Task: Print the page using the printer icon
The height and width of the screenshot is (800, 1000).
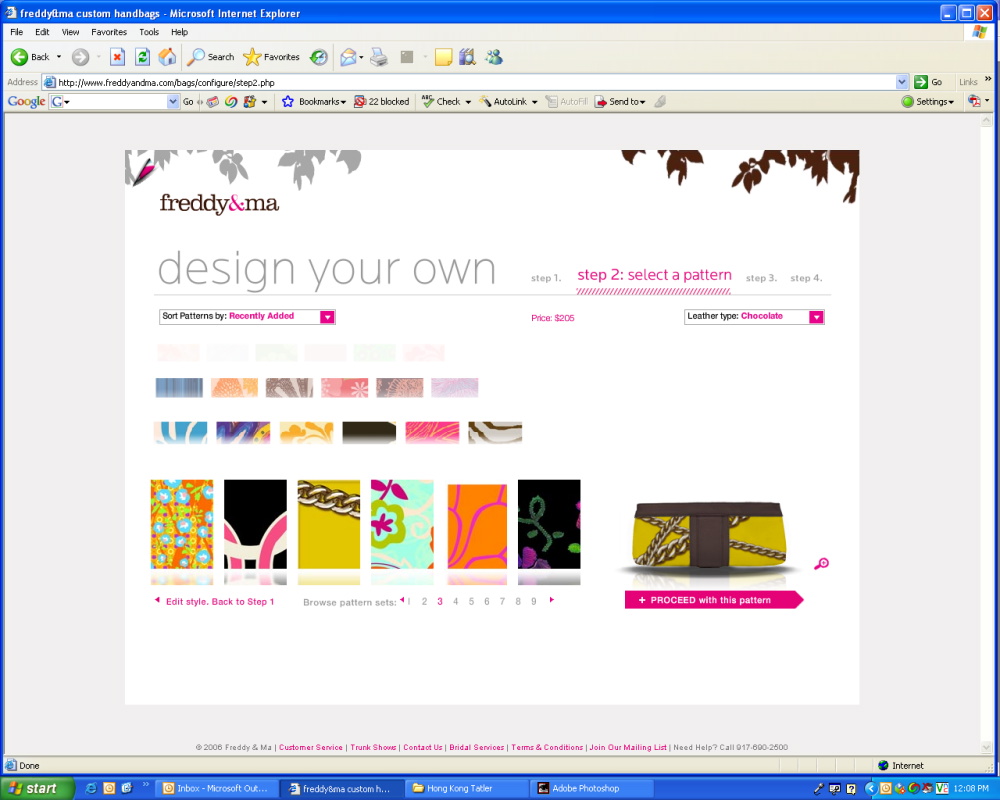Action: 379,57
